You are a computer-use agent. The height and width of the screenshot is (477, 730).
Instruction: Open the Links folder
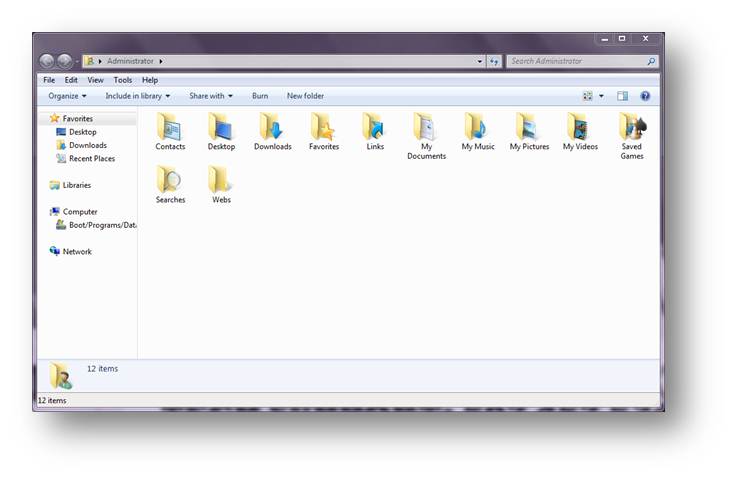(x=375, y=132)
